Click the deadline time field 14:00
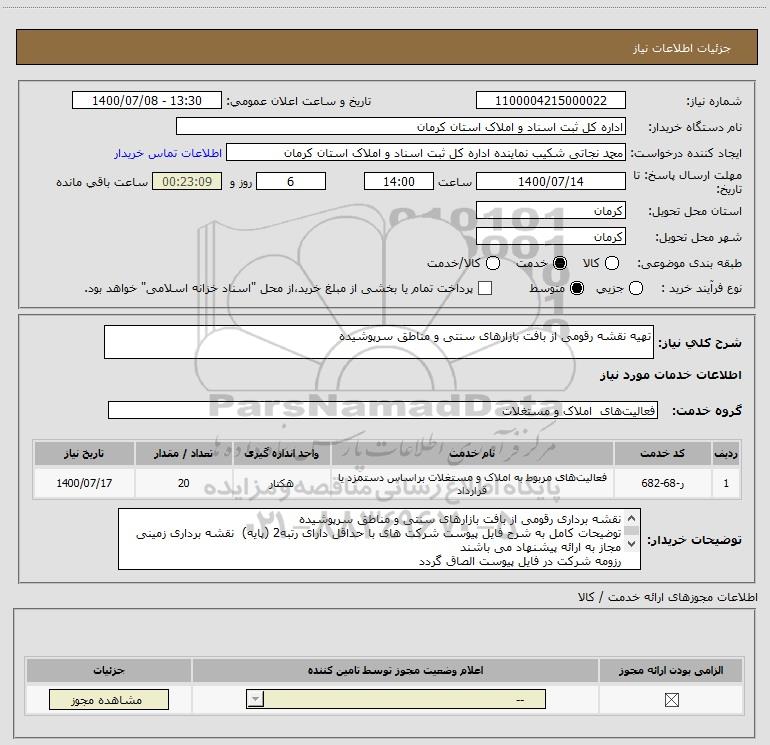 tap(399, 181)
